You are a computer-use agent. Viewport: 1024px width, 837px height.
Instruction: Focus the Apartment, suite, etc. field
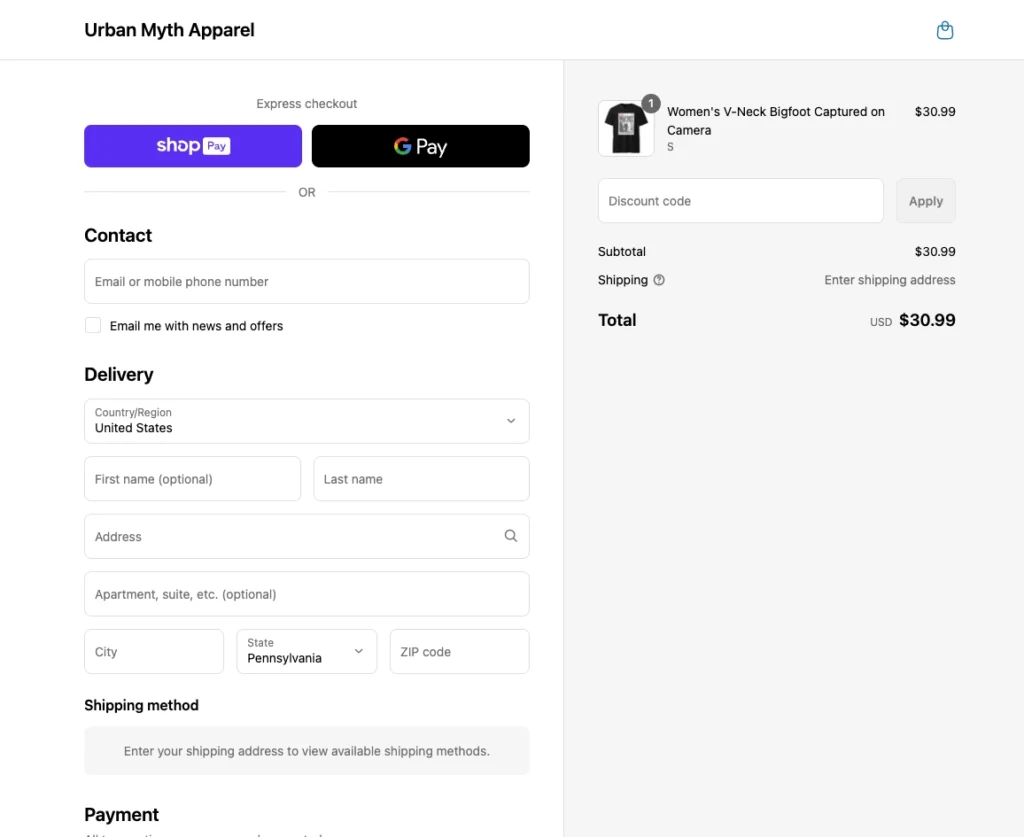click(307, 594)
